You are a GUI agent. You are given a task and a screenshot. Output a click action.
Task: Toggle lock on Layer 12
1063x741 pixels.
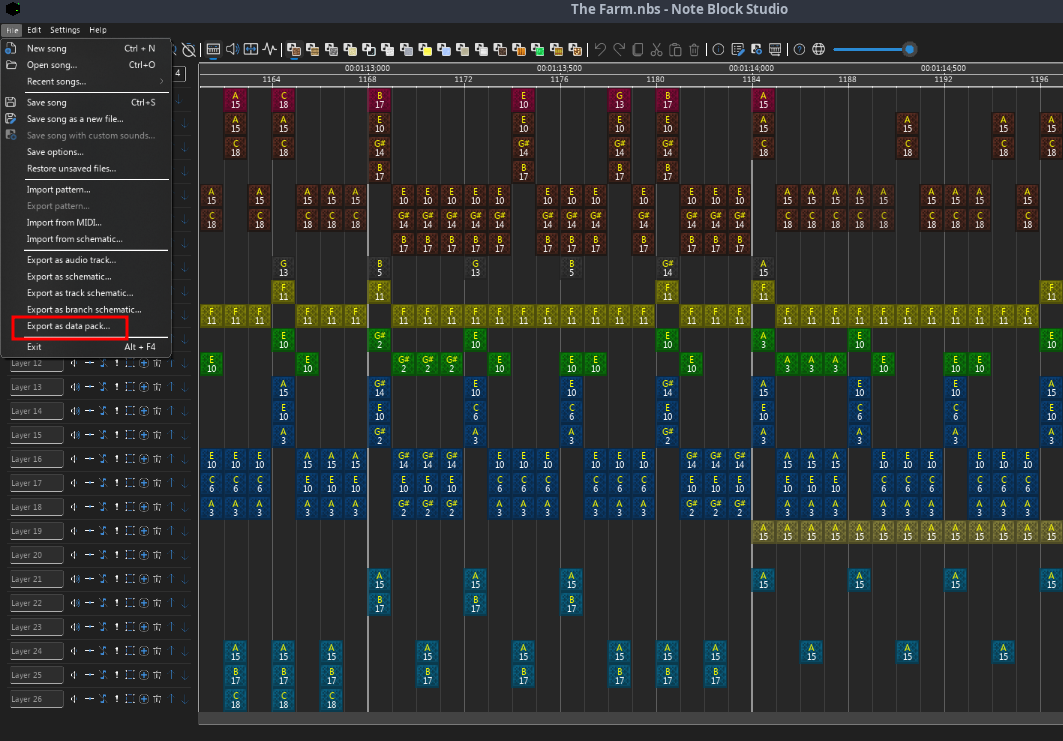point(103,363)
